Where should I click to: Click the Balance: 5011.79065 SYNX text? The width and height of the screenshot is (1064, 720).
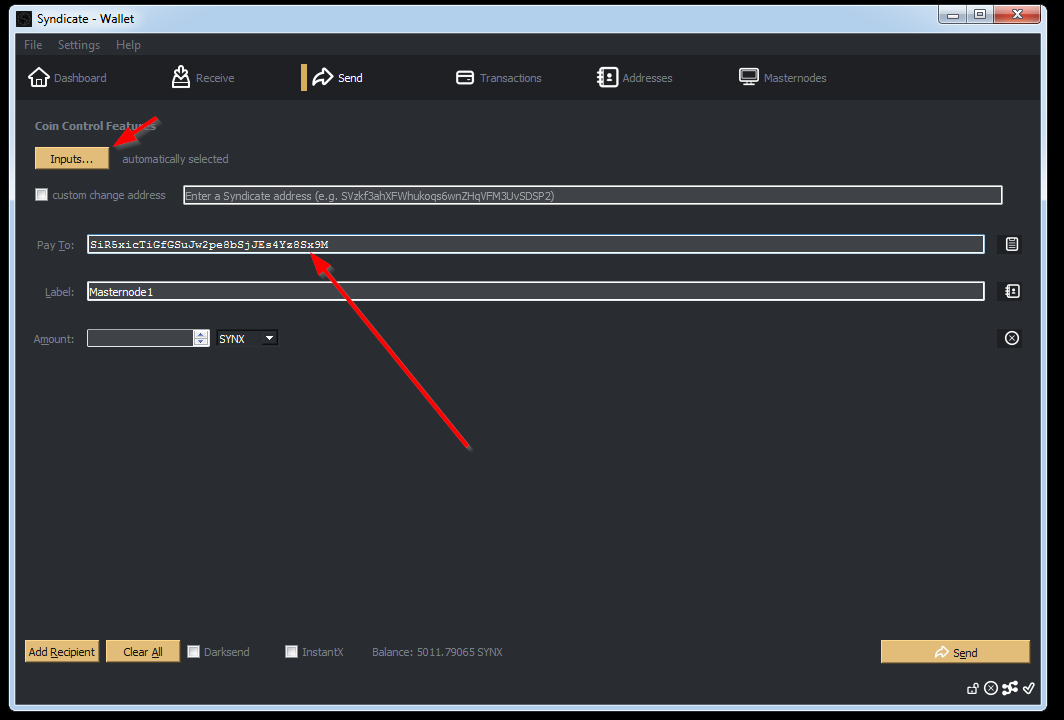[x=437, y=652]
